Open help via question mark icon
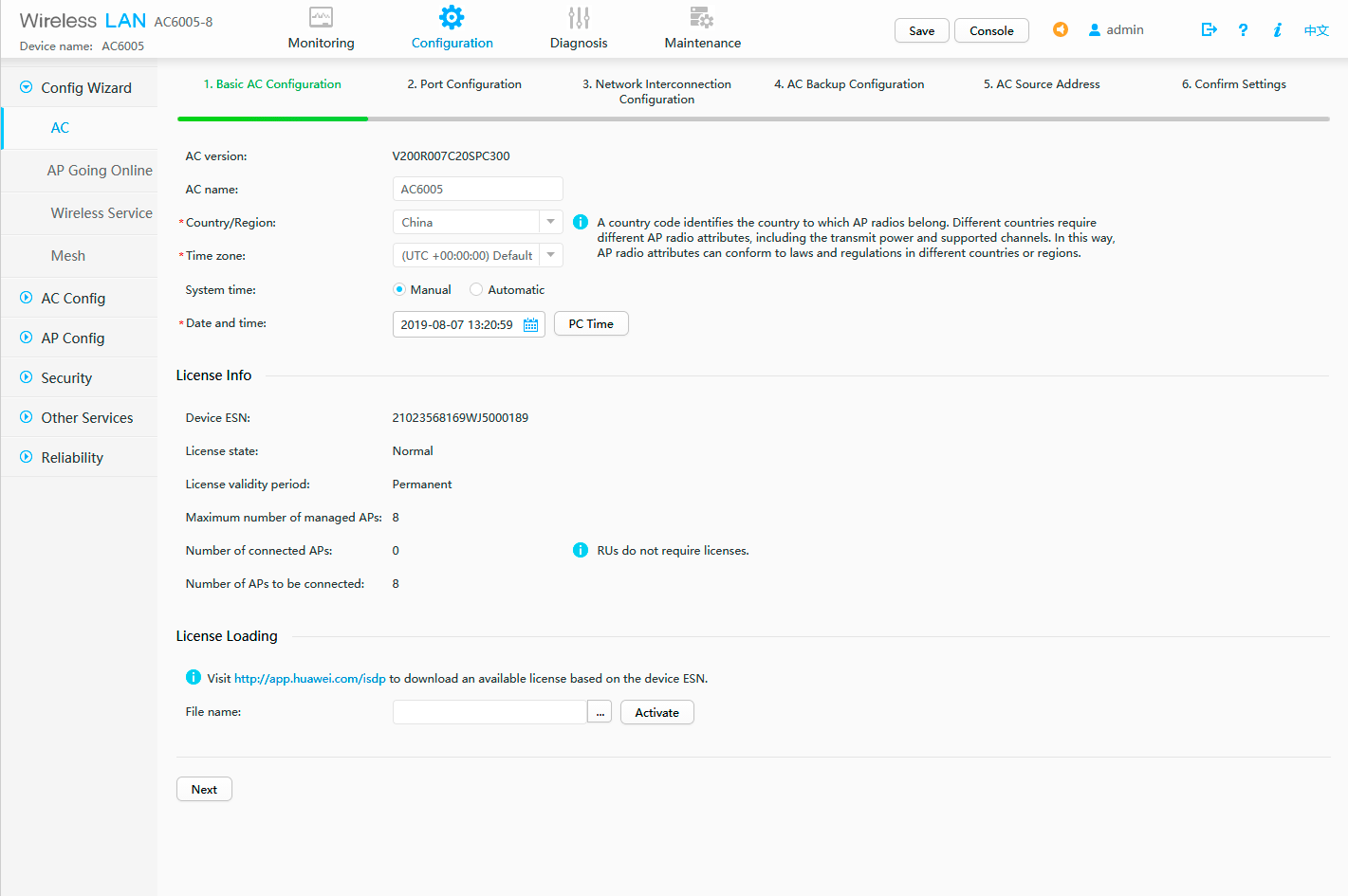The width and height of the screenshot is (1348, 896). 1243,29
